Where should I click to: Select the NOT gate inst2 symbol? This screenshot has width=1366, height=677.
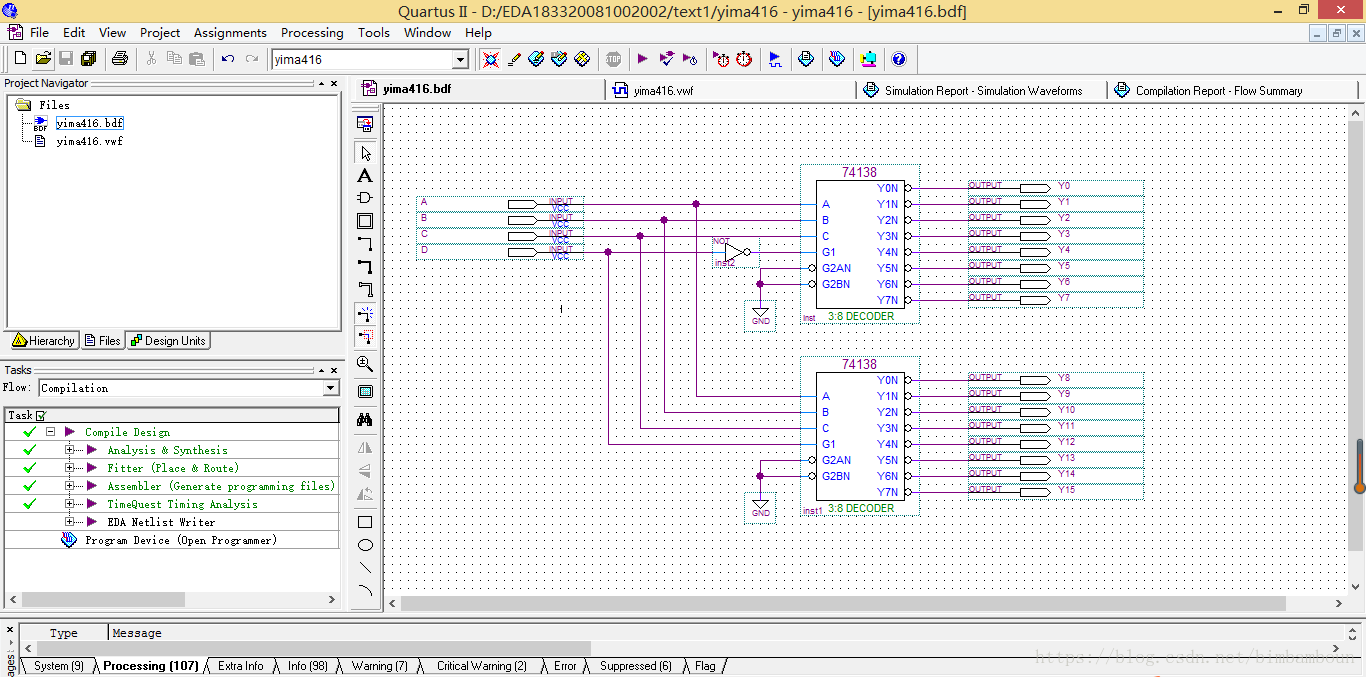click(x=736, y=252)
